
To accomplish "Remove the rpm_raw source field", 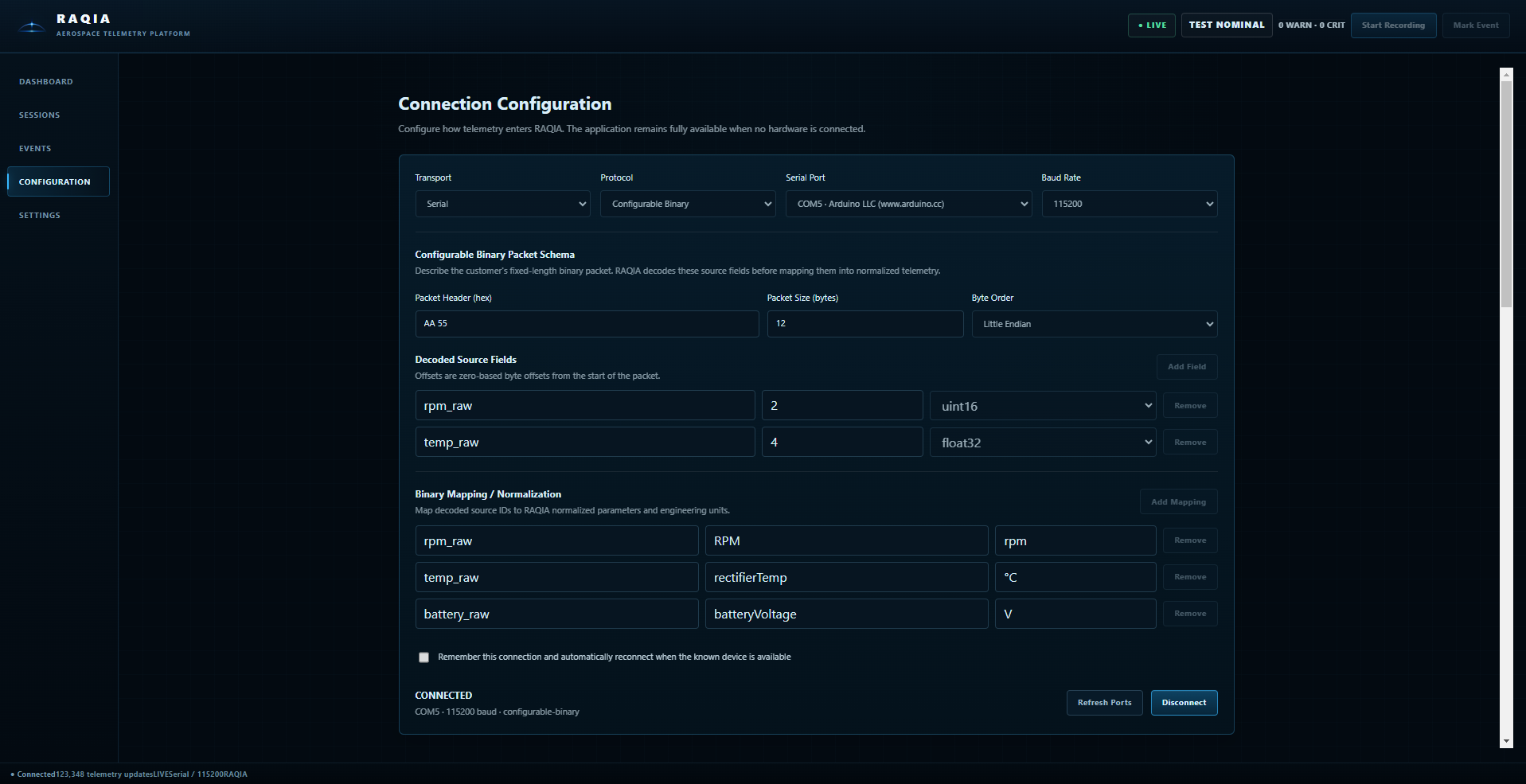I will (x=1190, y=406).
